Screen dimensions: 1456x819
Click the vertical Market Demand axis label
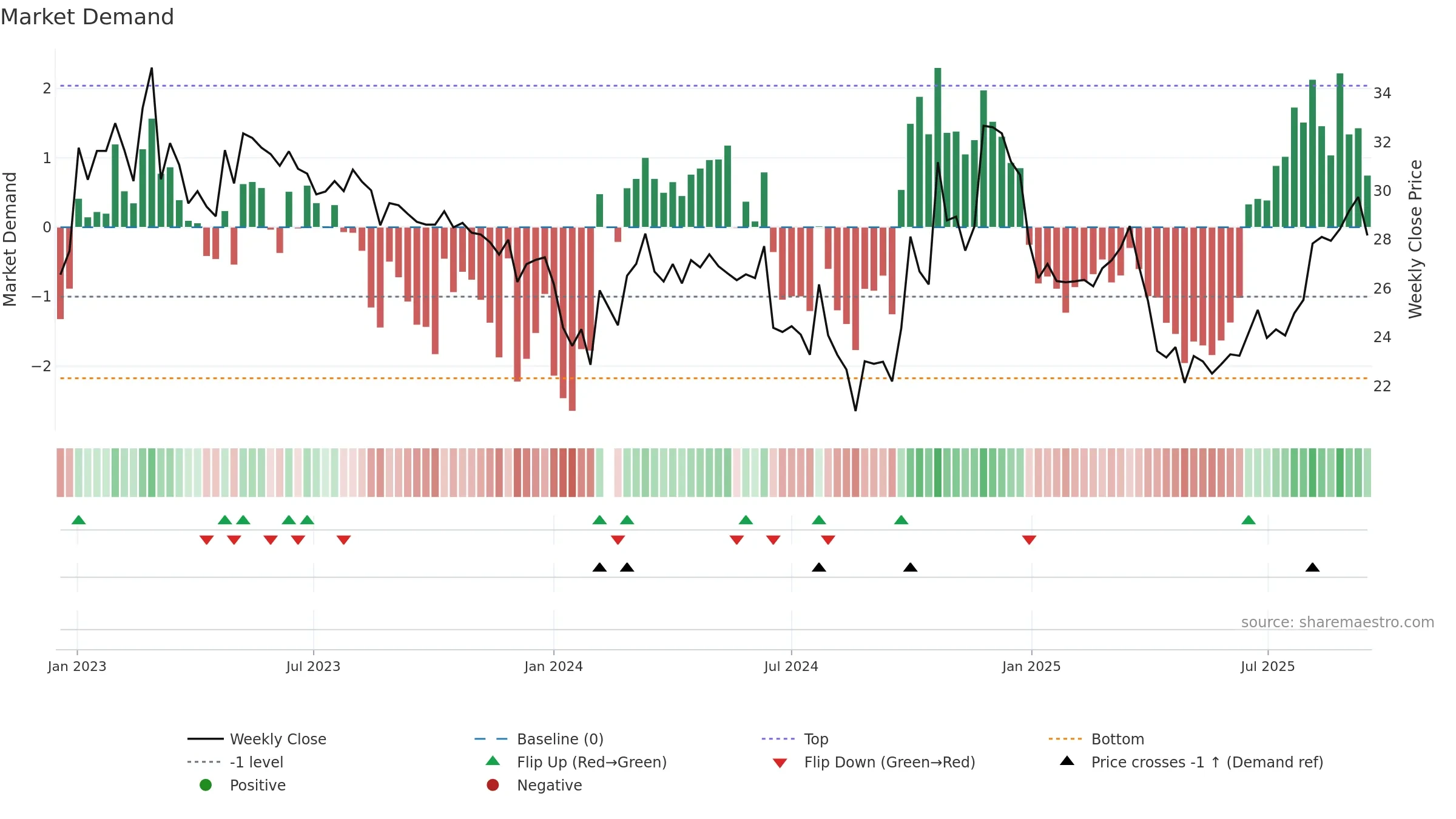point(10,239)
